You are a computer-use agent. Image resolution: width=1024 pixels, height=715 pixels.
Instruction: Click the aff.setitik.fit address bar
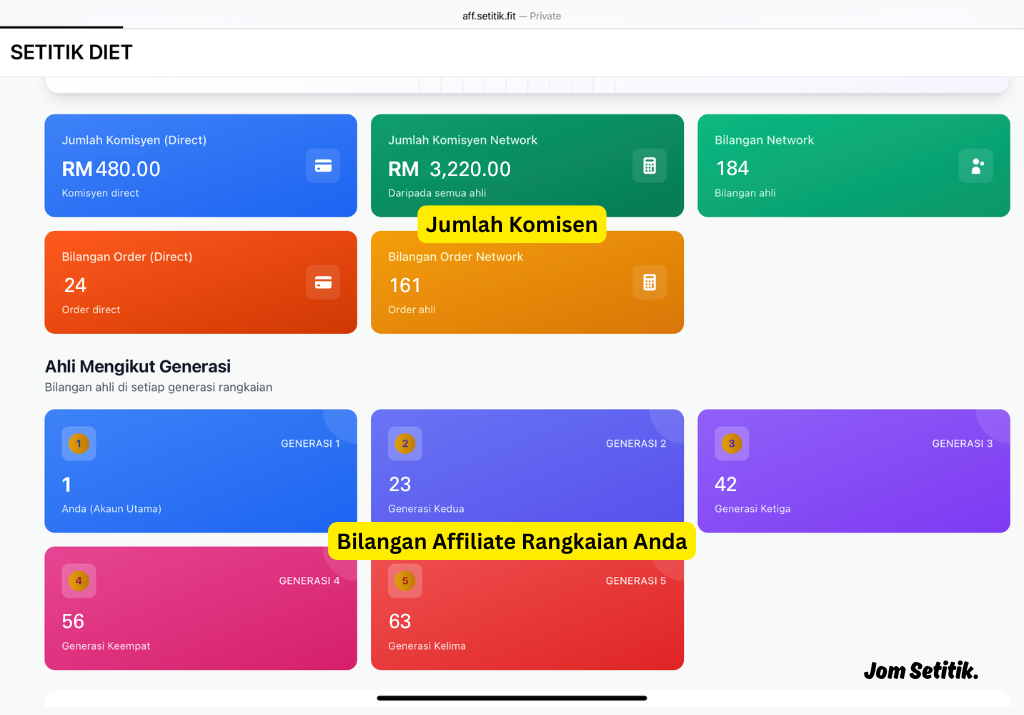[x=511, y=16]
